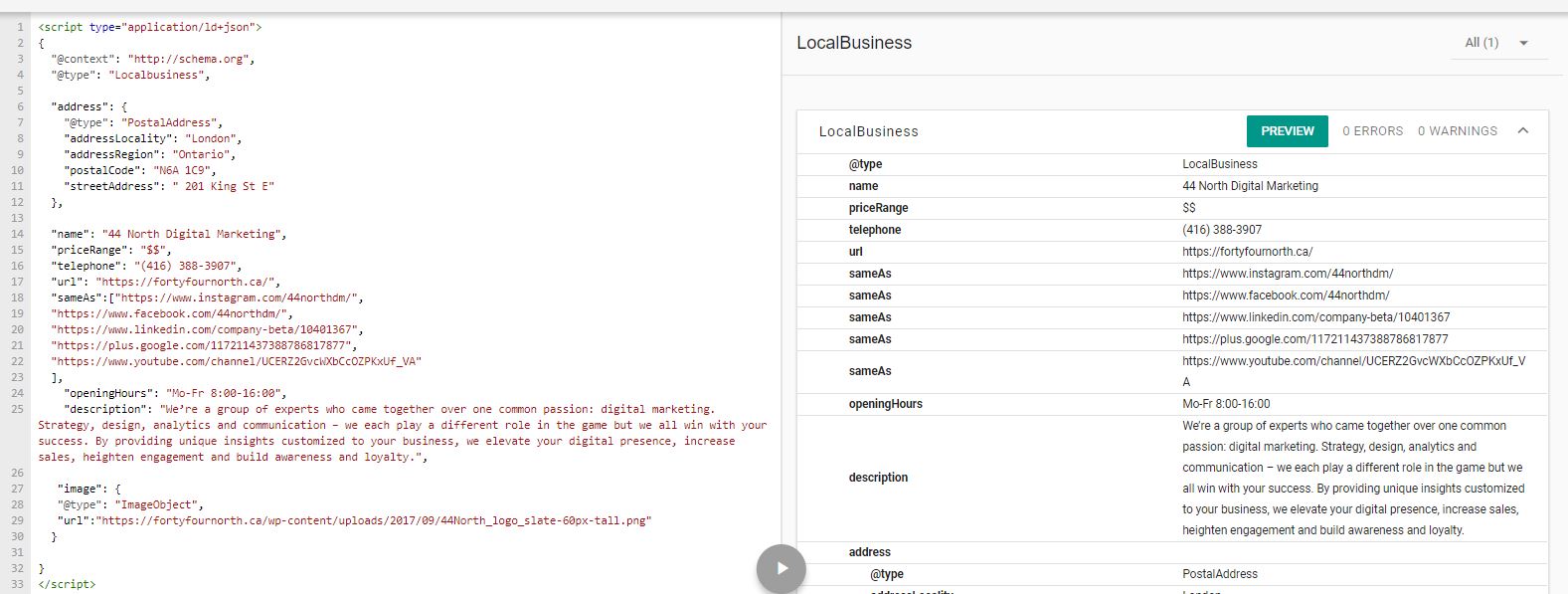Screen dimensions: 1568x594
Task: Click the openingHours property label in results
Action: tap(885, 404)
